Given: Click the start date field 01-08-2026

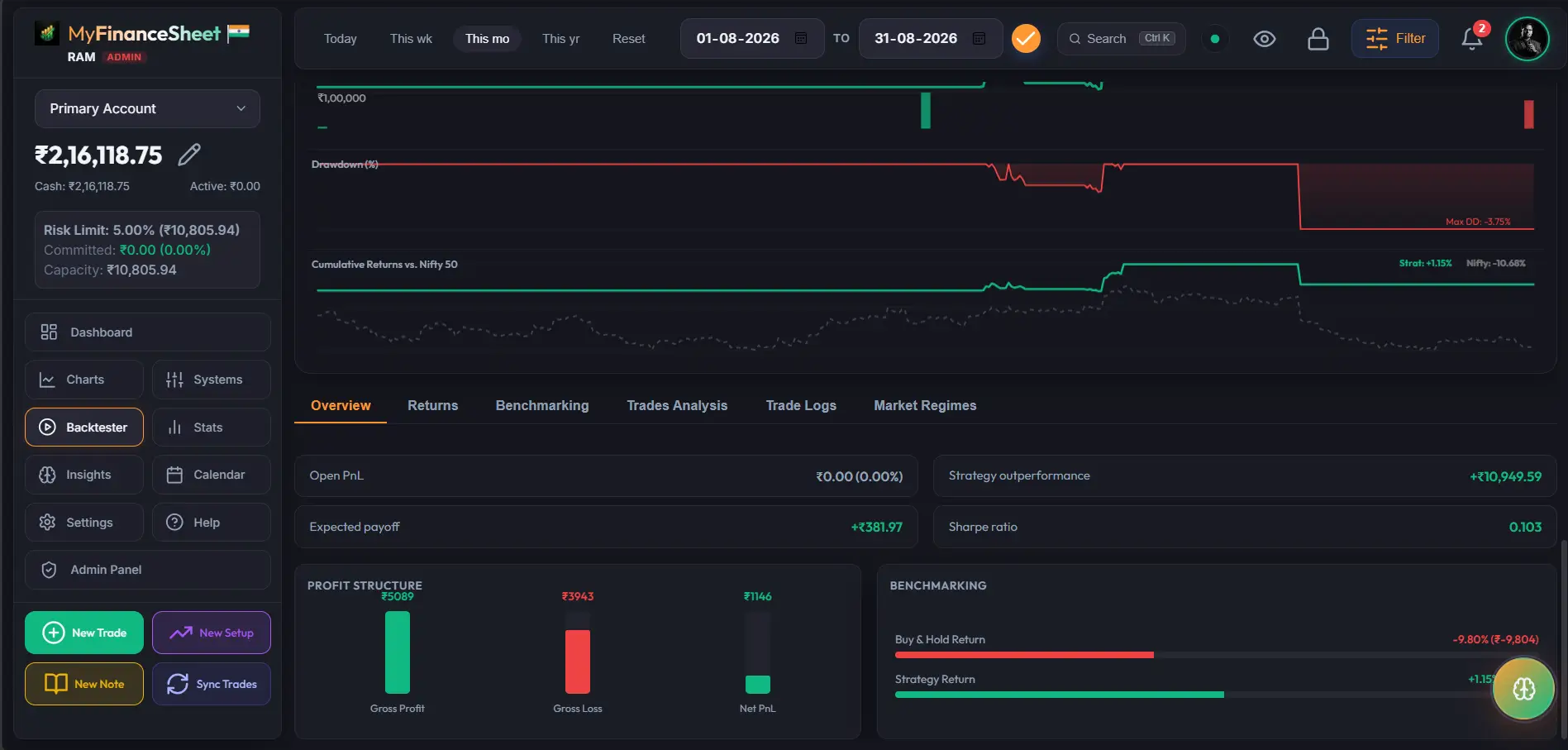Looking at the screenshot, I should [751, 38].
